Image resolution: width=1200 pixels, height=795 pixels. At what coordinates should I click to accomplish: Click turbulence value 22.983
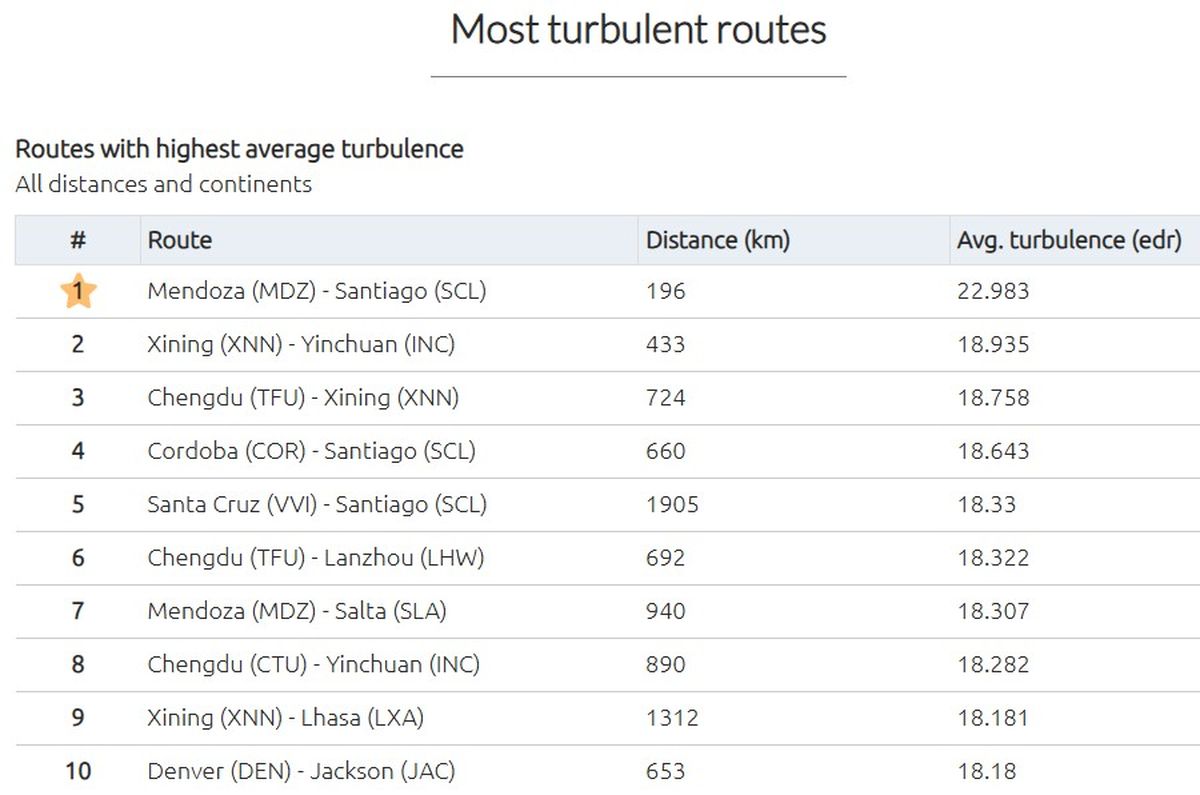coord(993,291)
